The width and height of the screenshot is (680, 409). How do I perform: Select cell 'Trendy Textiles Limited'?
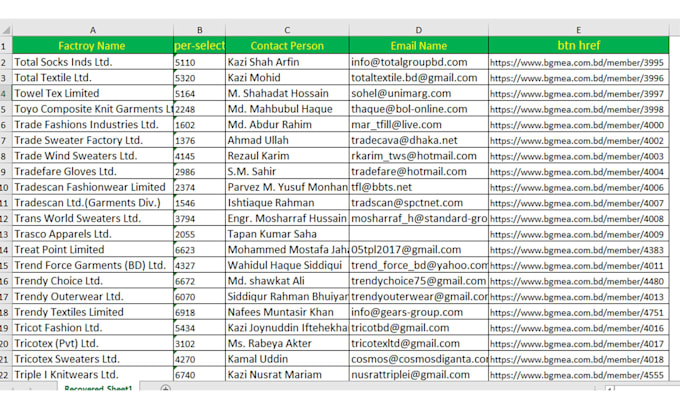(92, 312)
